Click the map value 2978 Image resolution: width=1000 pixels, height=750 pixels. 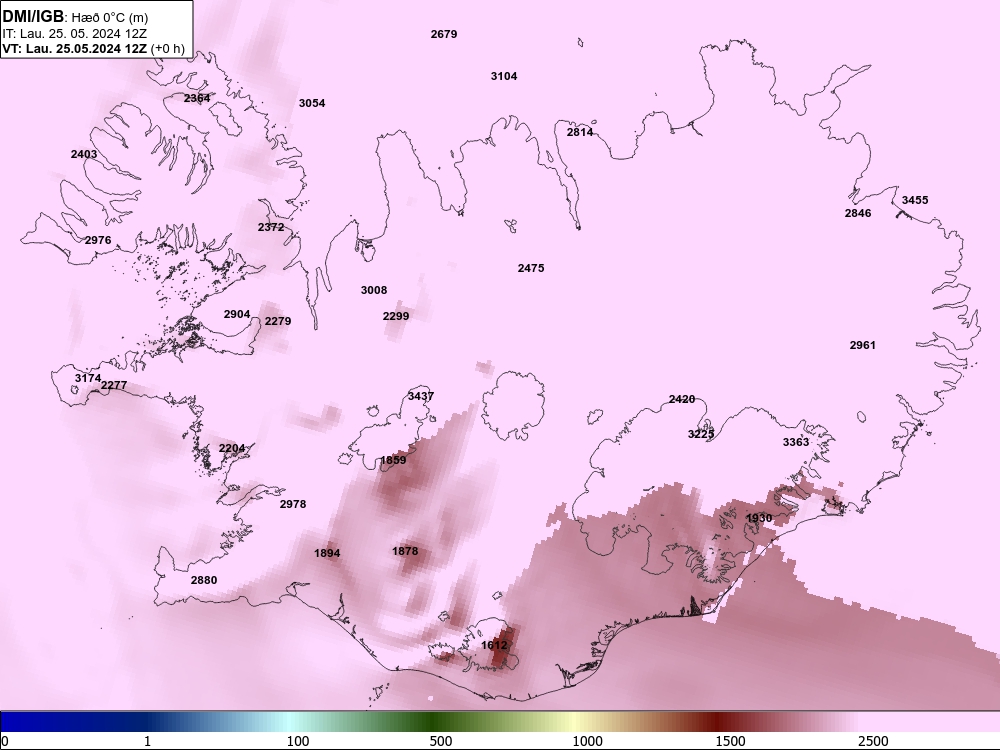(293, 504)
